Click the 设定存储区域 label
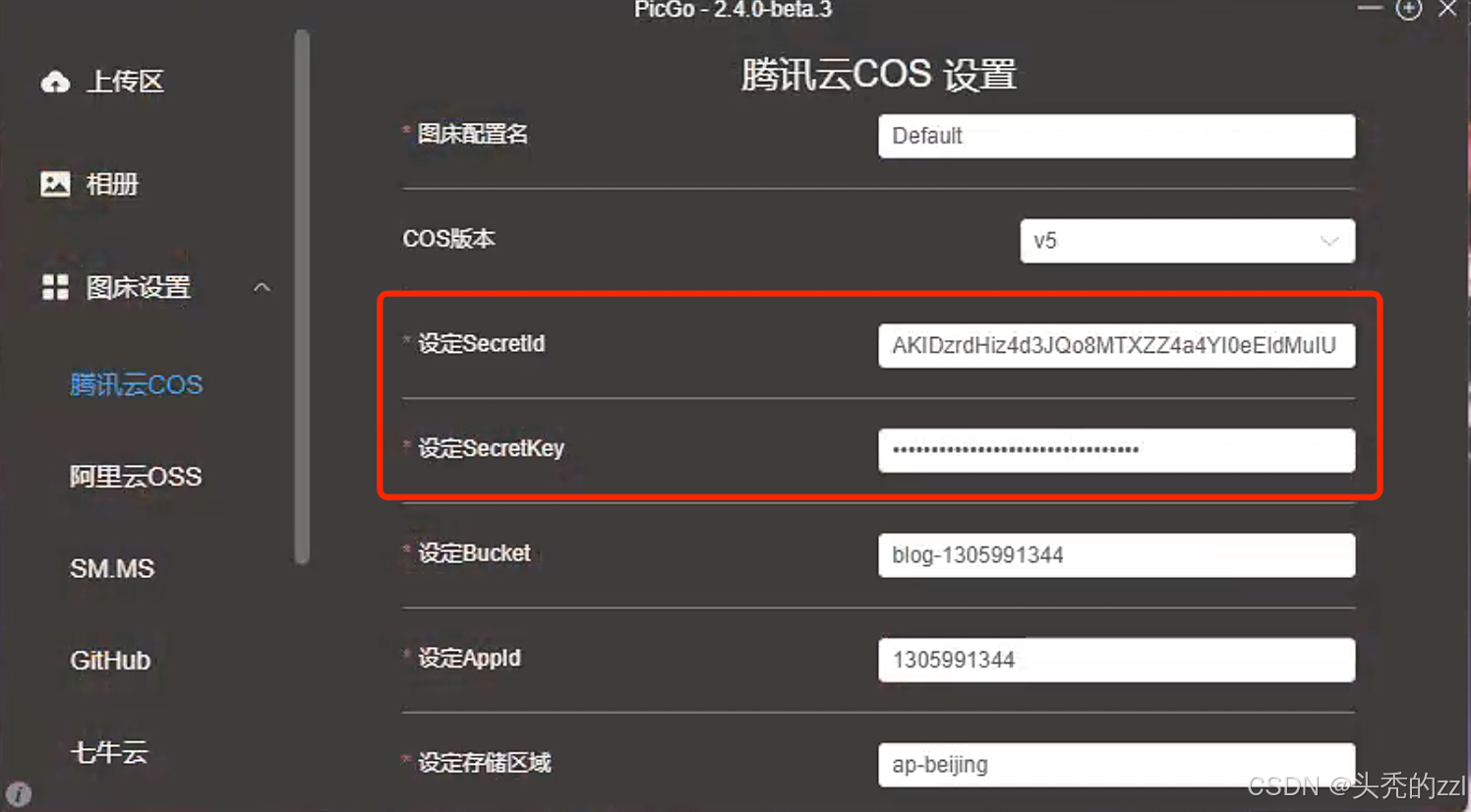Viewport: 1471px width, 812px height. (x=485, y=763)
